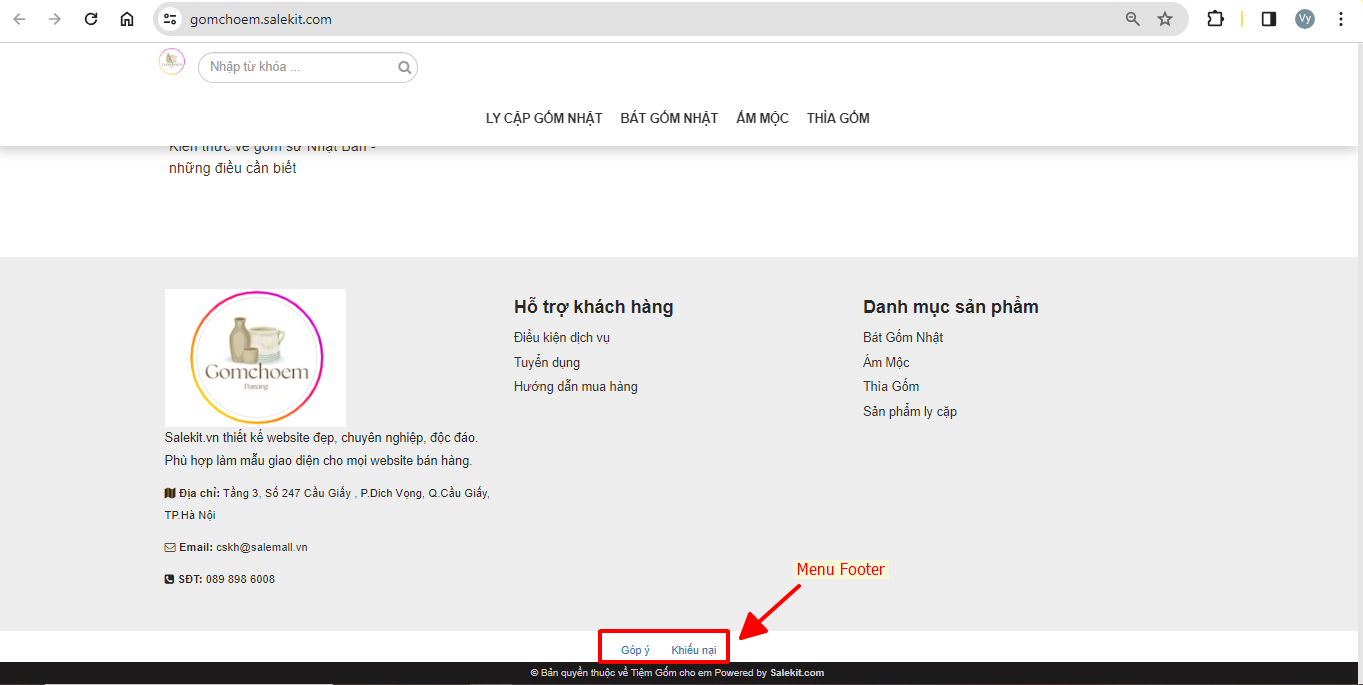The height and width of the screenshot is (685, 1363).
Task: Focus the keyword search input field
Action: pos(298,67)
